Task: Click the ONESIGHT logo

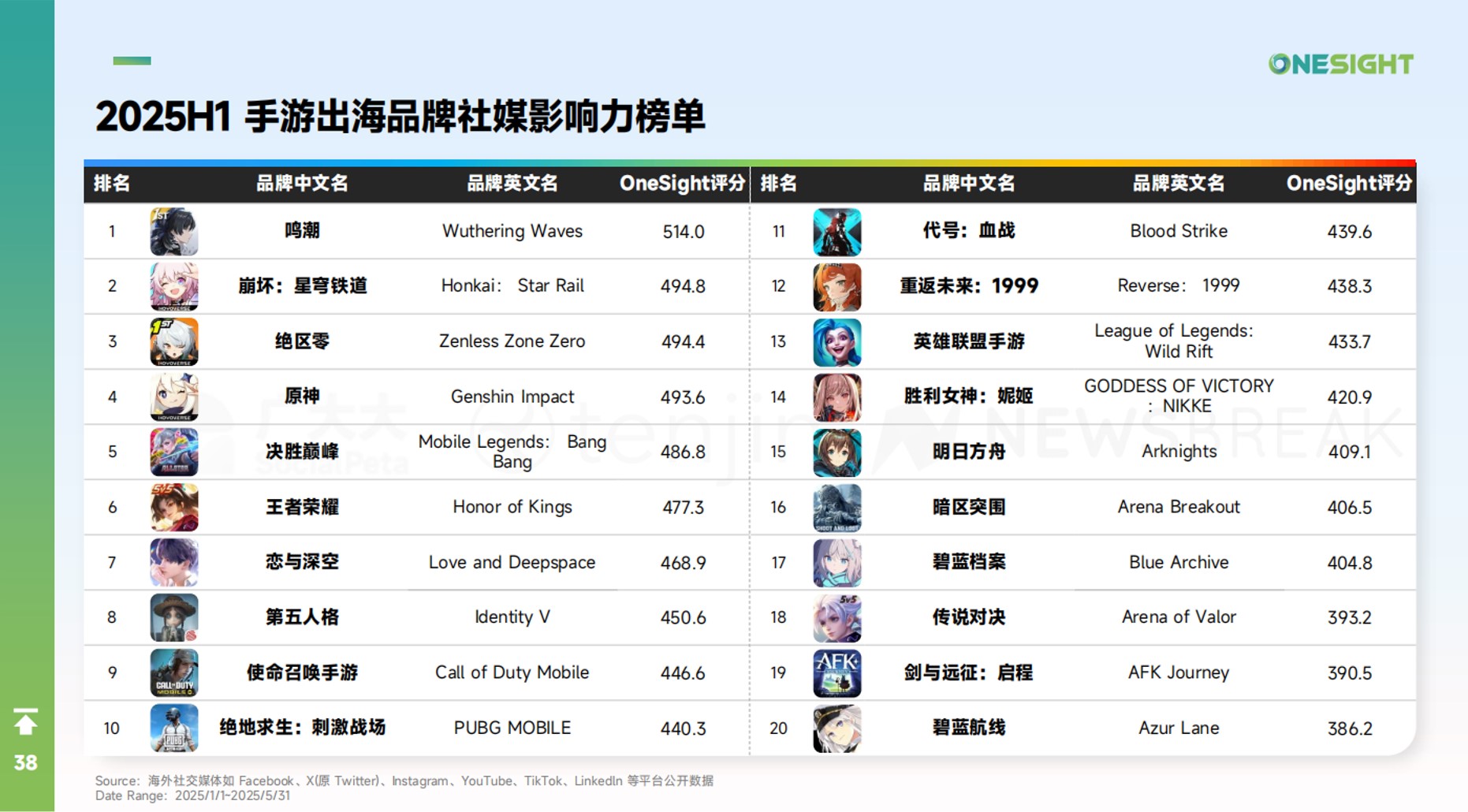Action: [x=1340, y=64]
